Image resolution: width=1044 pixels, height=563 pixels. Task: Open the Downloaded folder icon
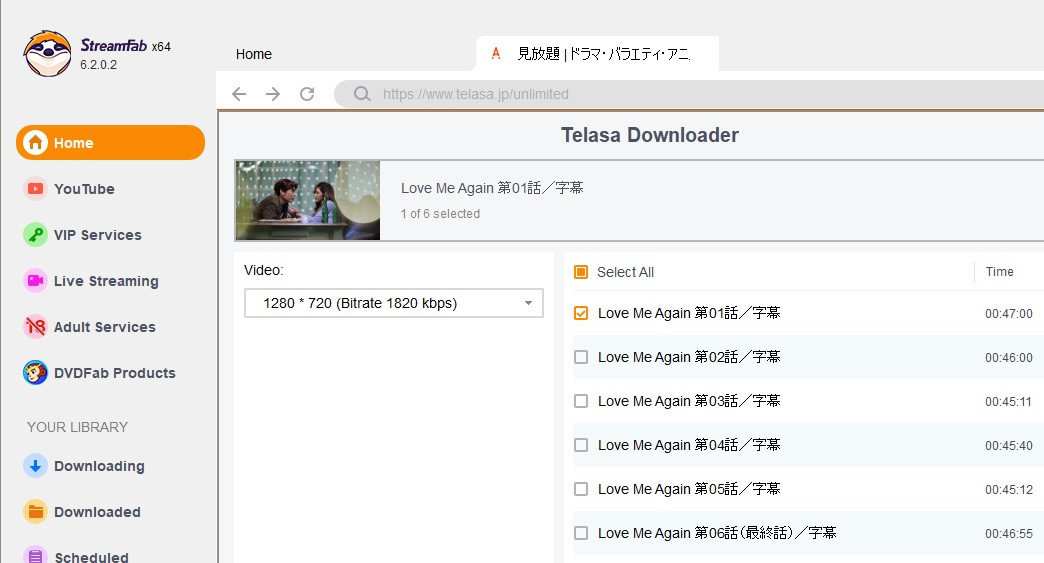click(x=35, y=512)
